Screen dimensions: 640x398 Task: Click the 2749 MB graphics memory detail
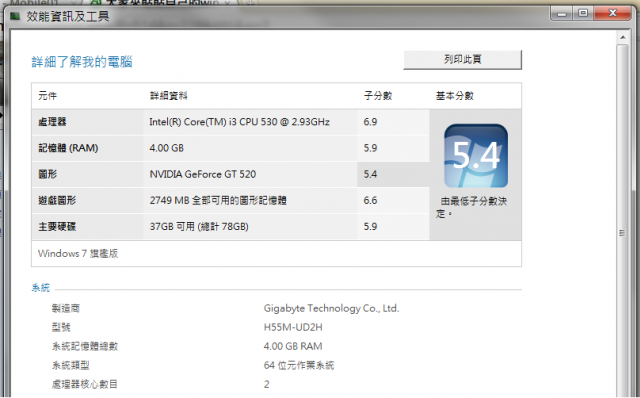point(218,200)
